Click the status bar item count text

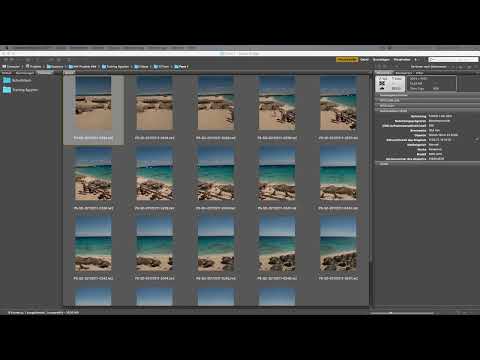(43, 313)
